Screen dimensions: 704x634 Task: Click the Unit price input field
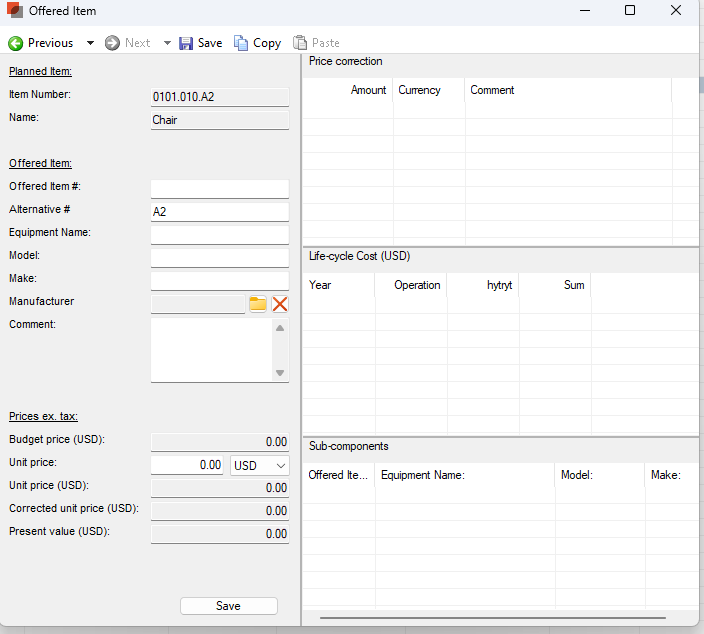[187, 466]
